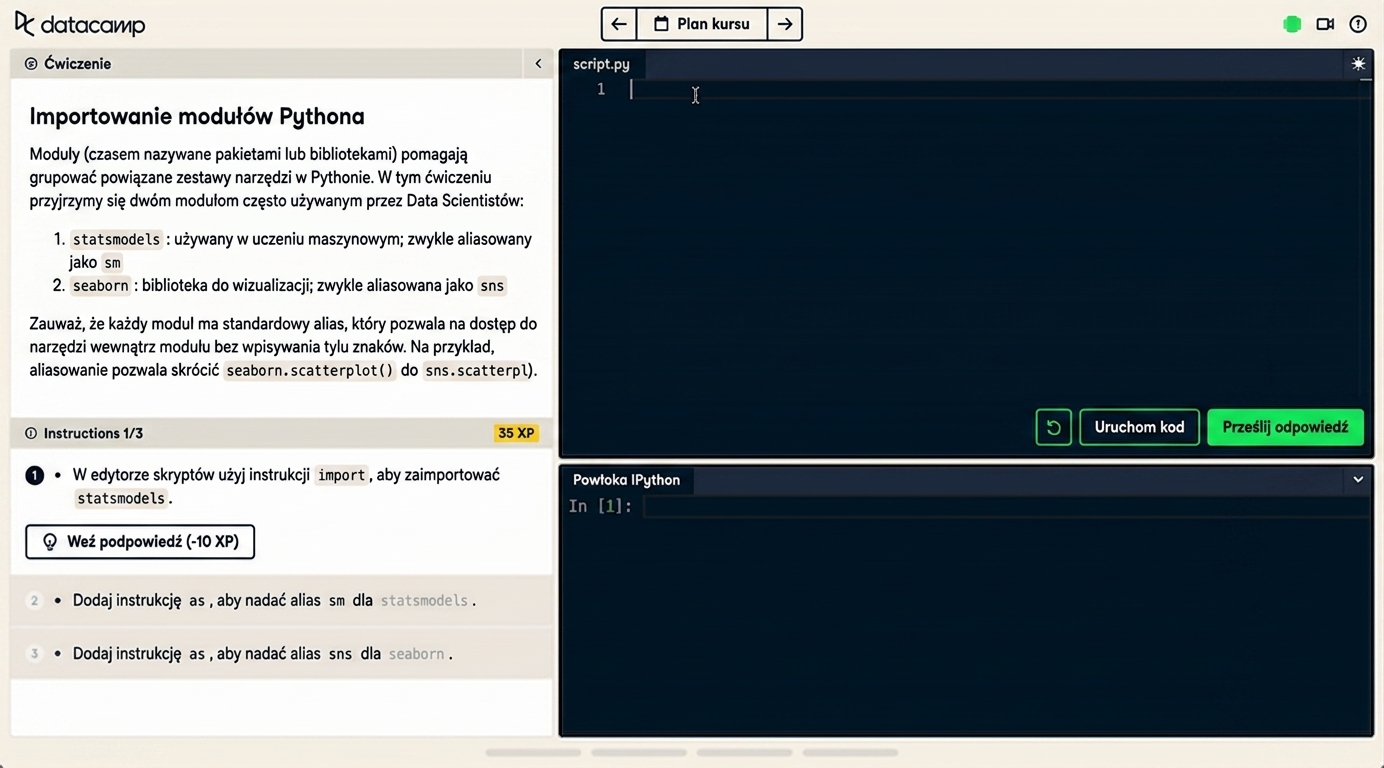Screen dimensions: 1384x768
Task: Collapse the Ćwiczenie panel chevron
Action: tap(538, 64)
